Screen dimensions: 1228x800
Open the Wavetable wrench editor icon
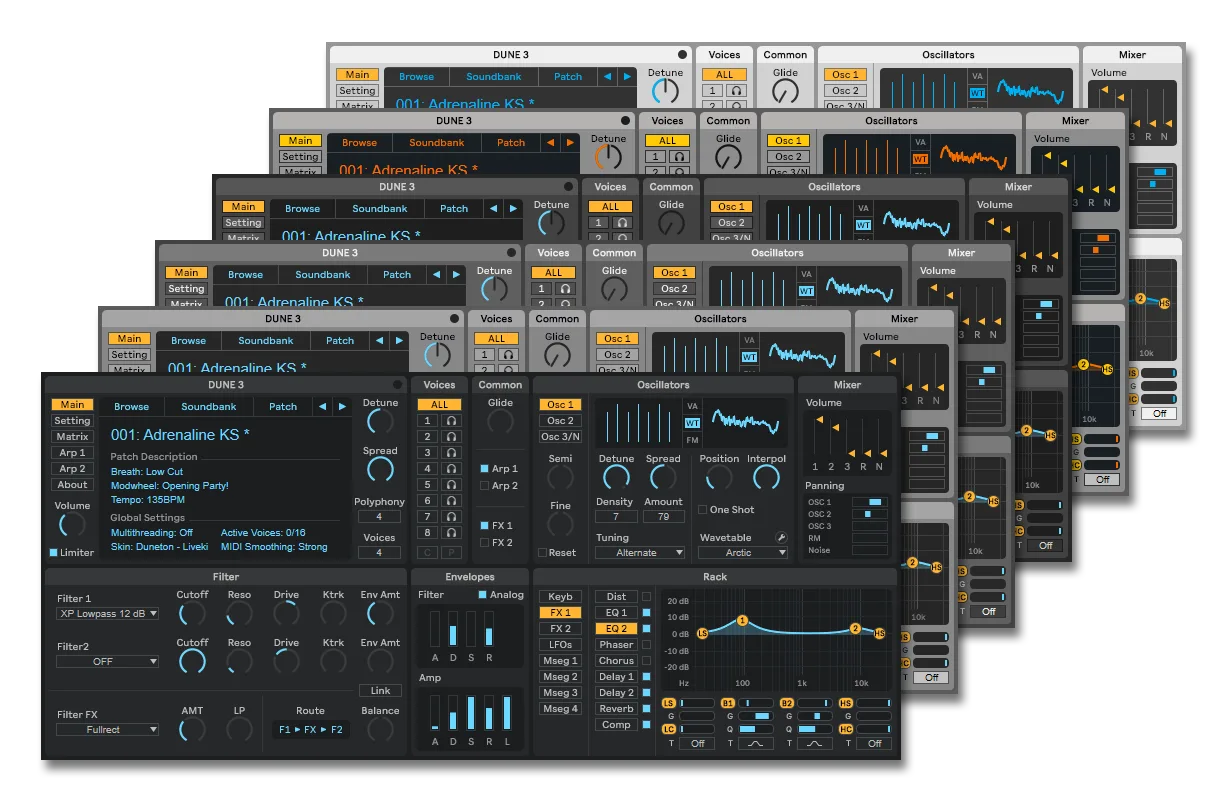[781, 537]
